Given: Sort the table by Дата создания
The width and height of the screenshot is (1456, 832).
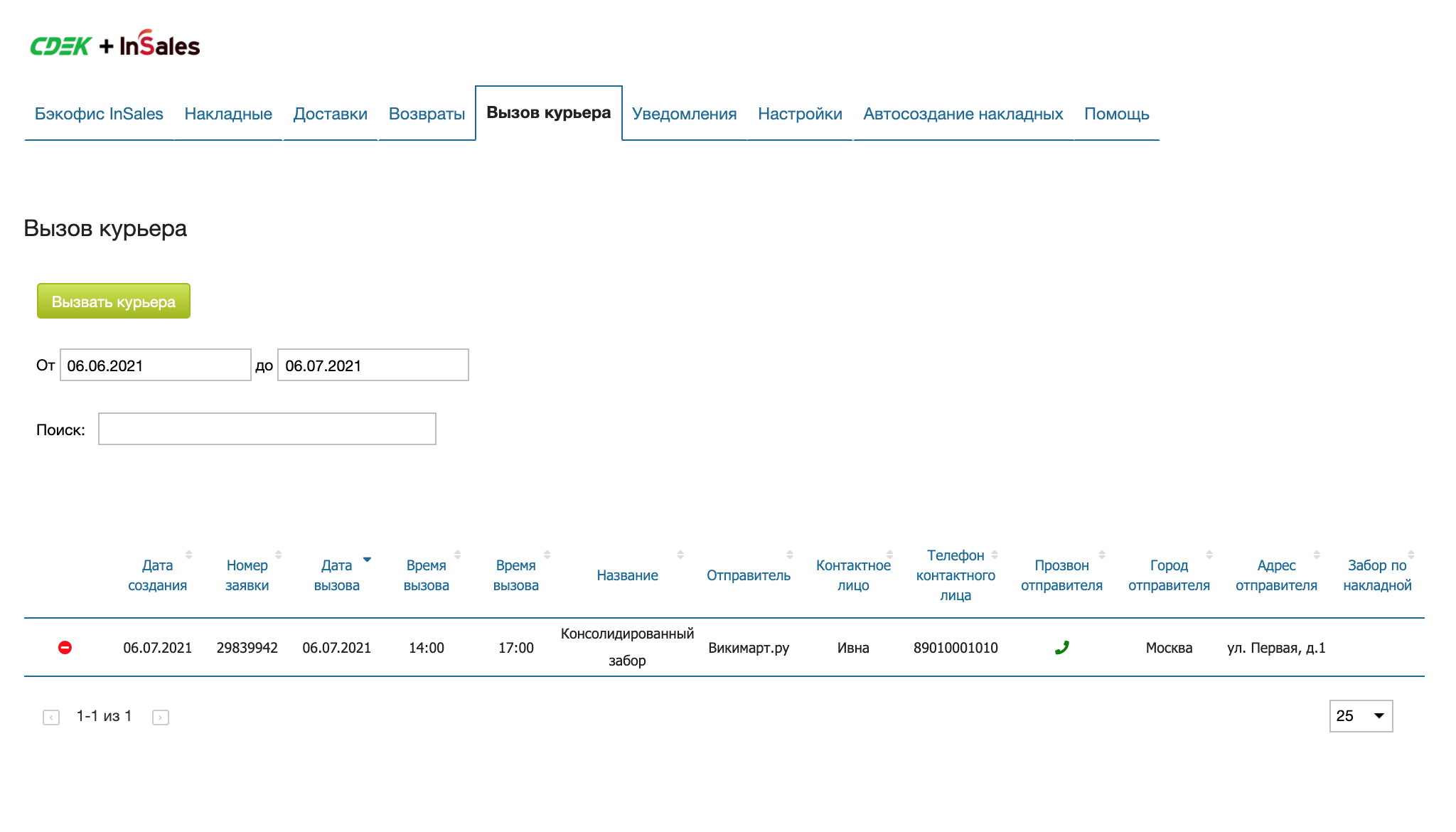Looking at the screenshot, I should click(x=157, y=575).
